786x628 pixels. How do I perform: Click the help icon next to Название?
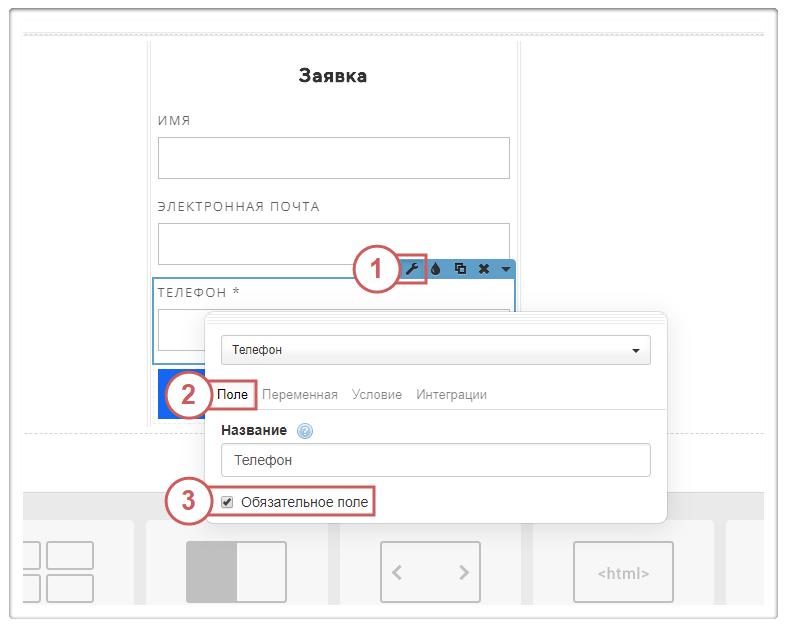coord(305,431)
